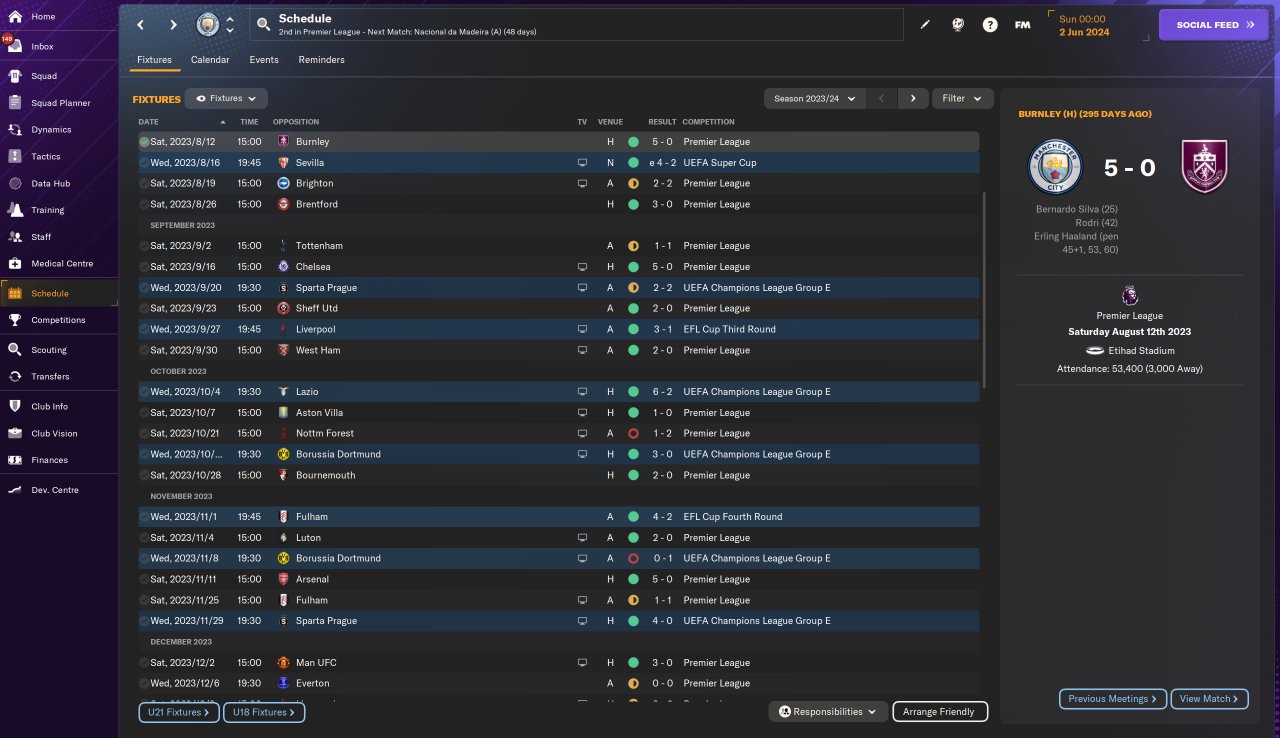Toggle the marker beside Brighton fixture date
The height and width of the screenshot is (738, 1280).
144,184
